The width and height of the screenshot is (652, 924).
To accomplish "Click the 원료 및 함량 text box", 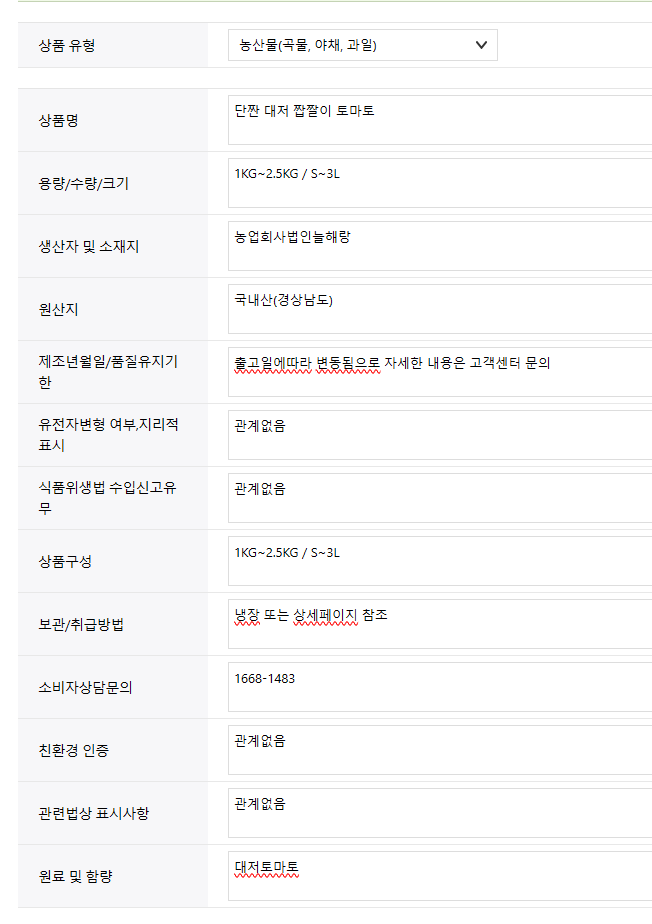I will (440, 876).
